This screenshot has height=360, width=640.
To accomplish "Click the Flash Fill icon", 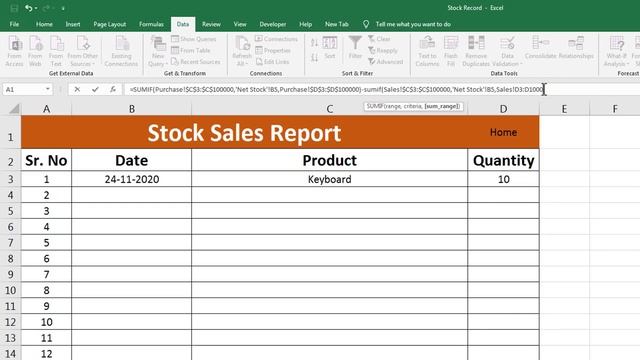I will coord(451,51).
